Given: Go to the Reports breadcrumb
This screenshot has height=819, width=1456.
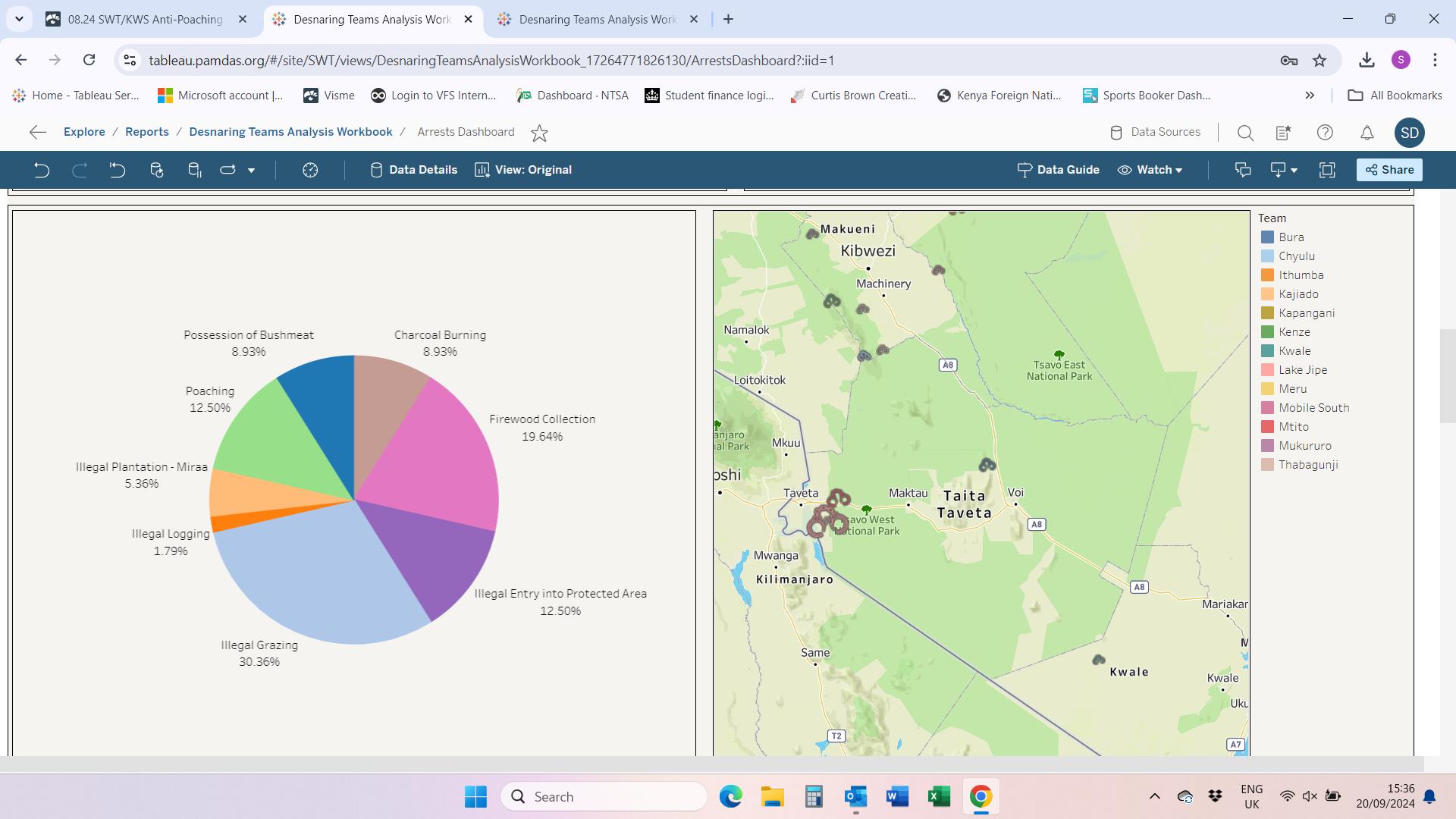Looking at the screenshot, I should (147, 132).
